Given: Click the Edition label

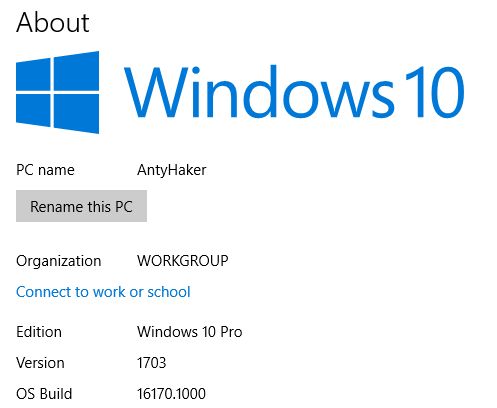Looking at the screenshot, I should click(x=39, y=332).
